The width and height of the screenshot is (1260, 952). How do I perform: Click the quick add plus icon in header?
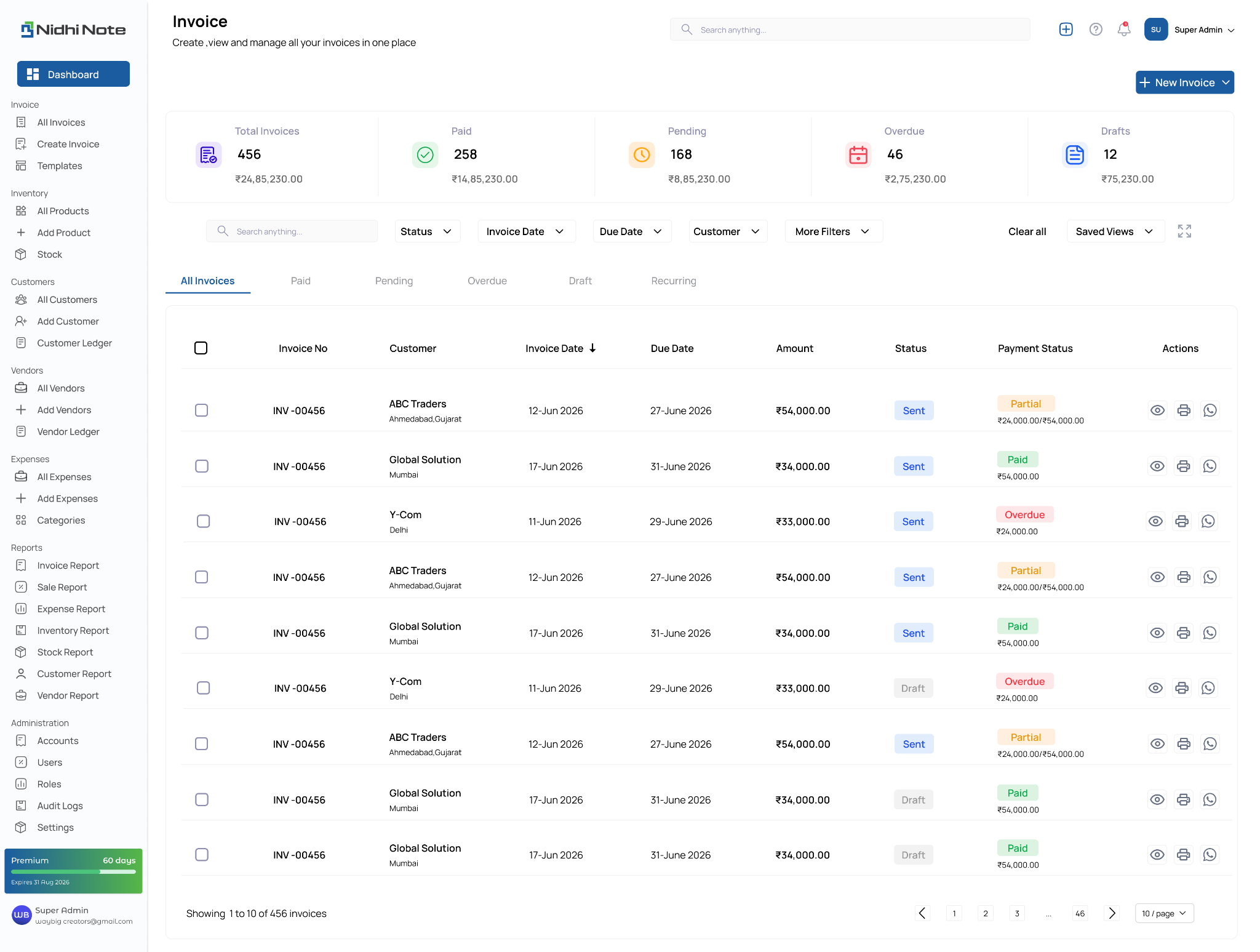(x=1066, y=30)
